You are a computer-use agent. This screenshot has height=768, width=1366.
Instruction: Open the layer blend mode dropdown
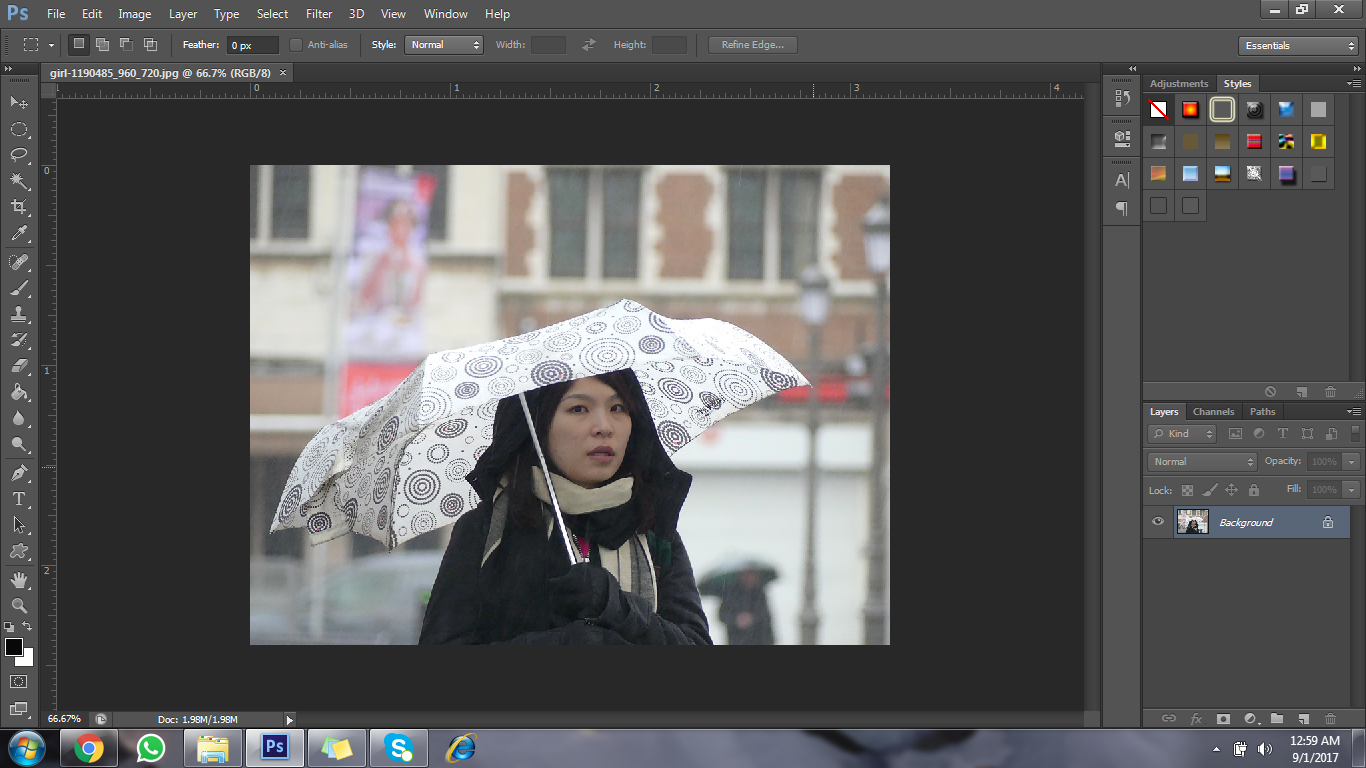[x=1202, y=462]
